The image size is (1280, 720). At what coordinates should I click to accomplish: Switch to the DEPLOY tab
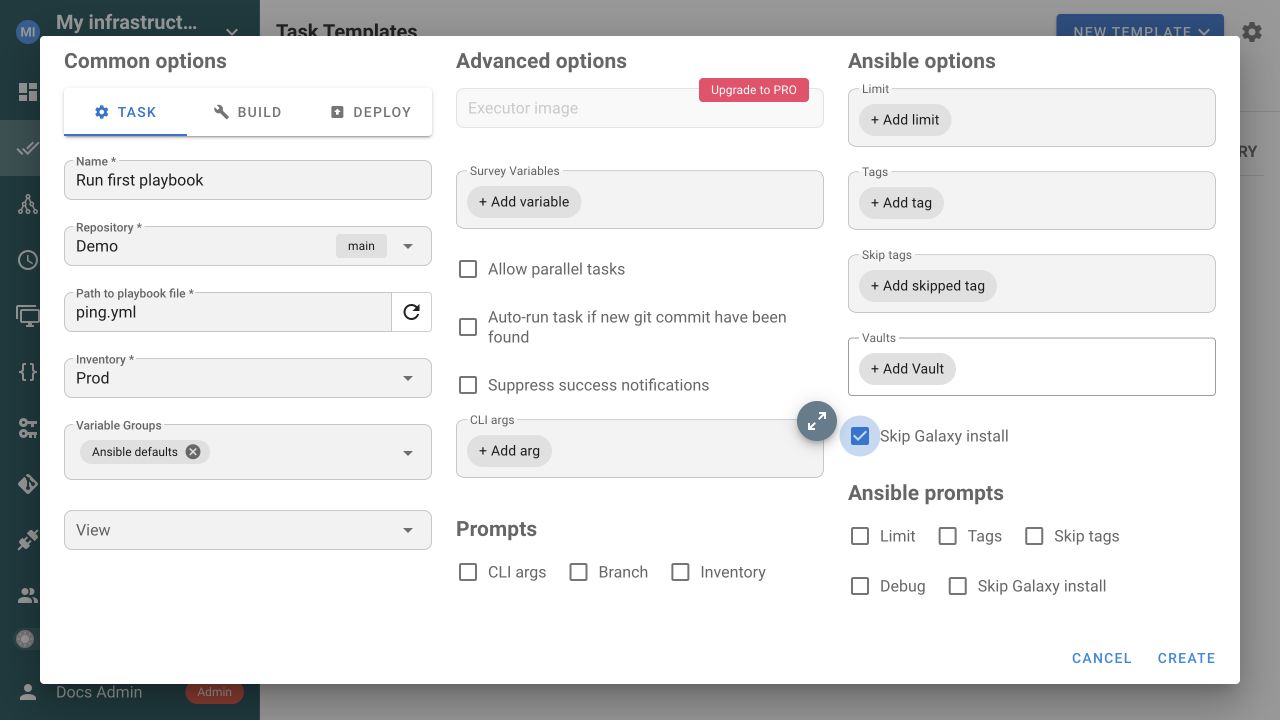click(371, 112)
